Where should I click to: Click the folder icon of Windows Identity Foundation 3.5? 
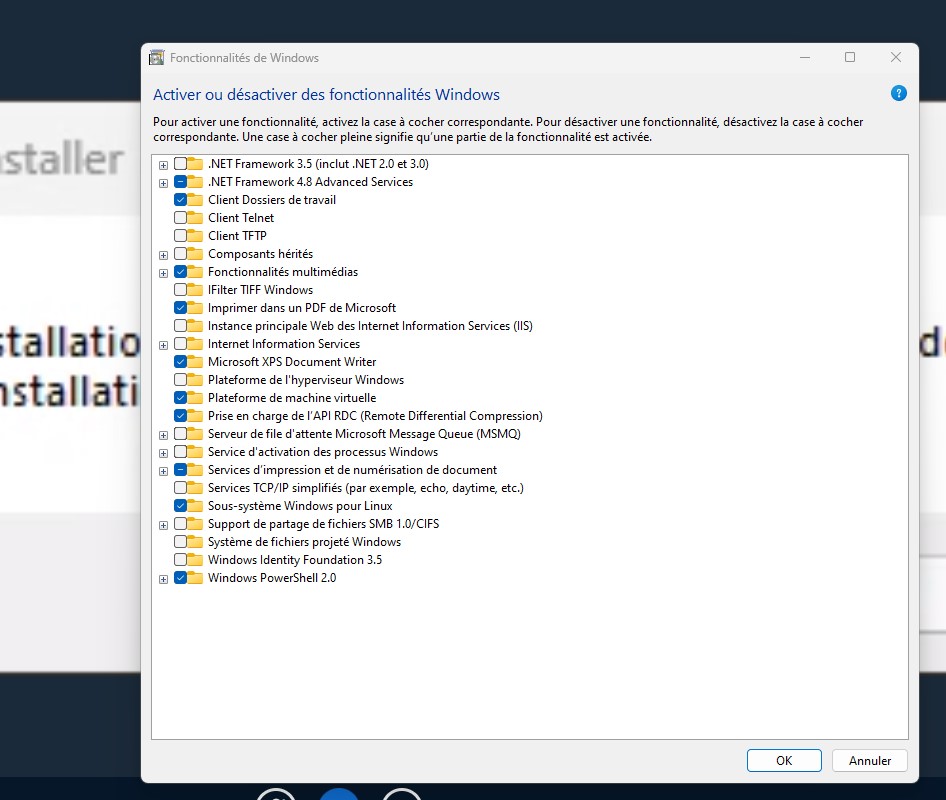(195, 560)
